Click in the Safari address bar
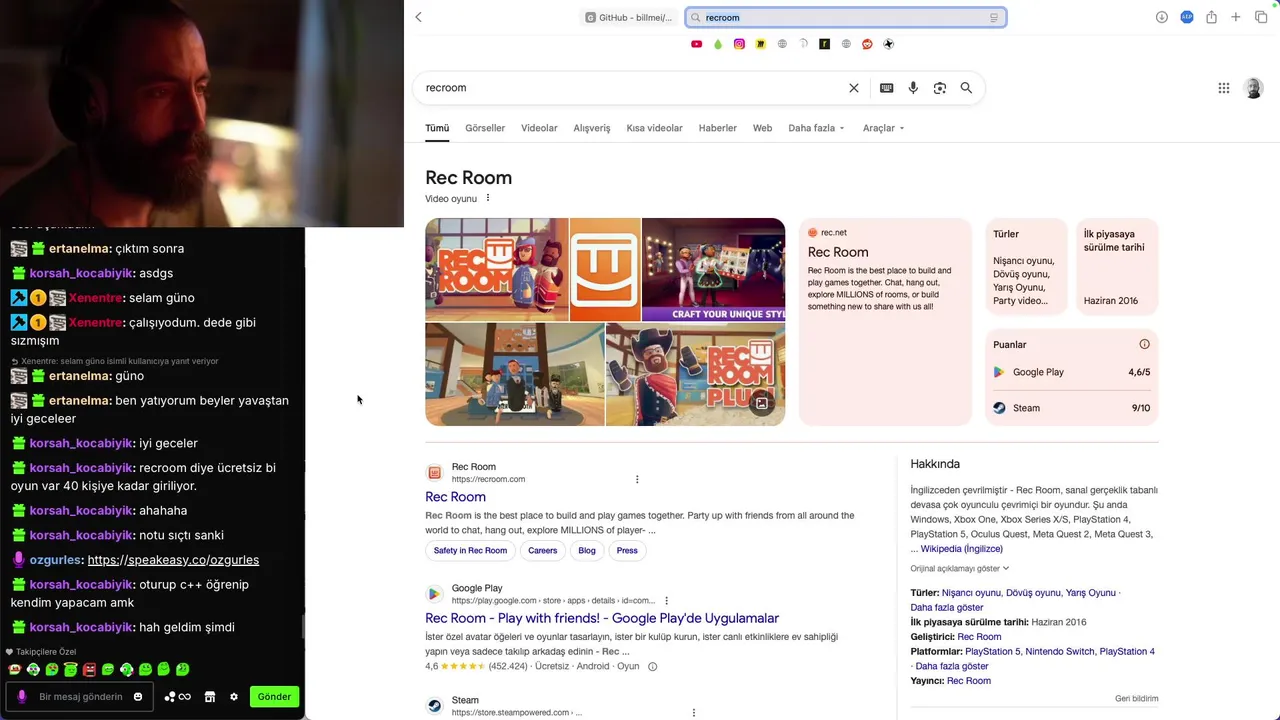Image resolution: width=1280 pixels, height=720 pixels. pos(846,18)
